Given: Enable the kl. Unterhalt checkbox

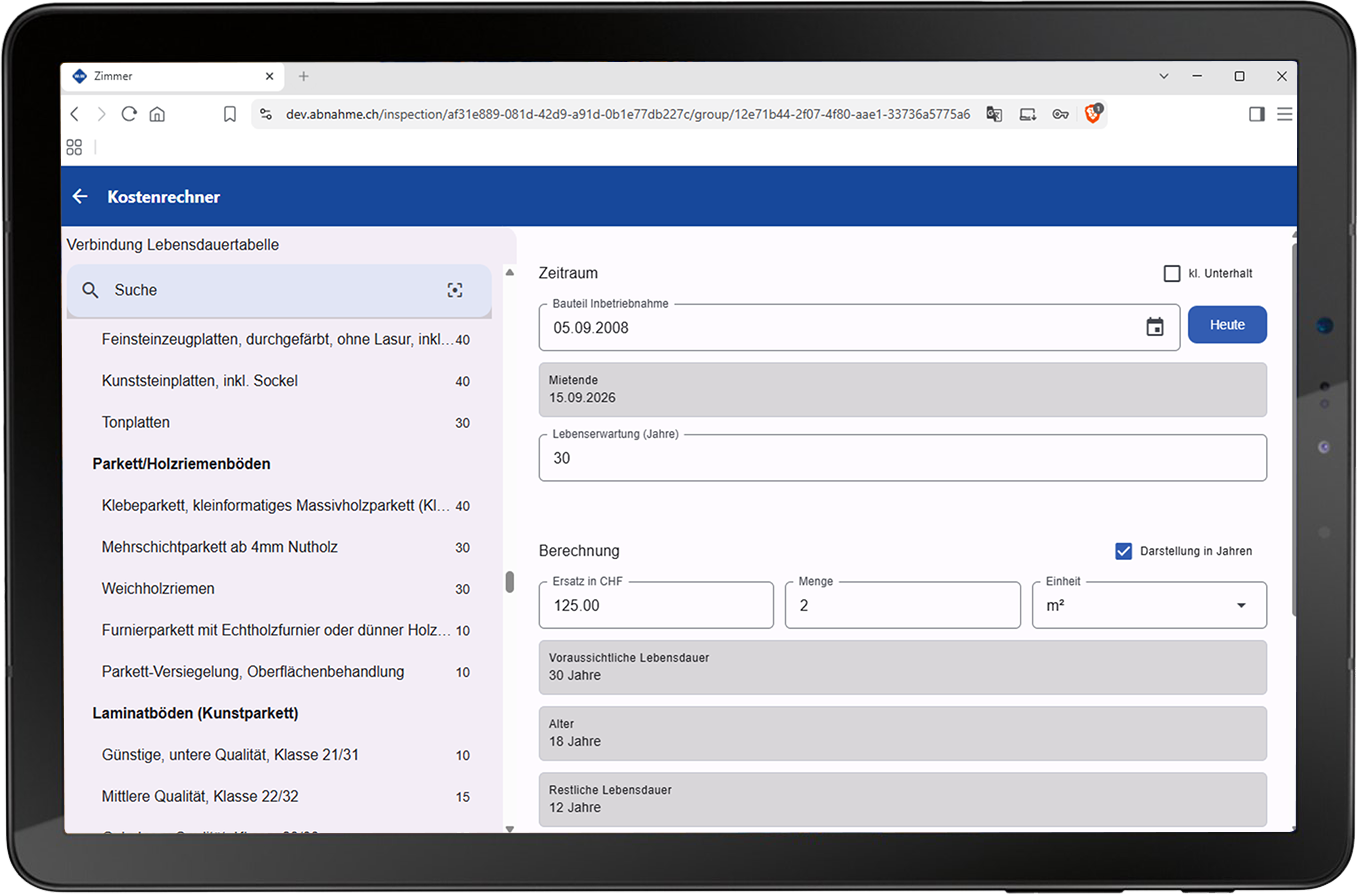Looking at the screenshot, I should click(x=1172, y=273).
